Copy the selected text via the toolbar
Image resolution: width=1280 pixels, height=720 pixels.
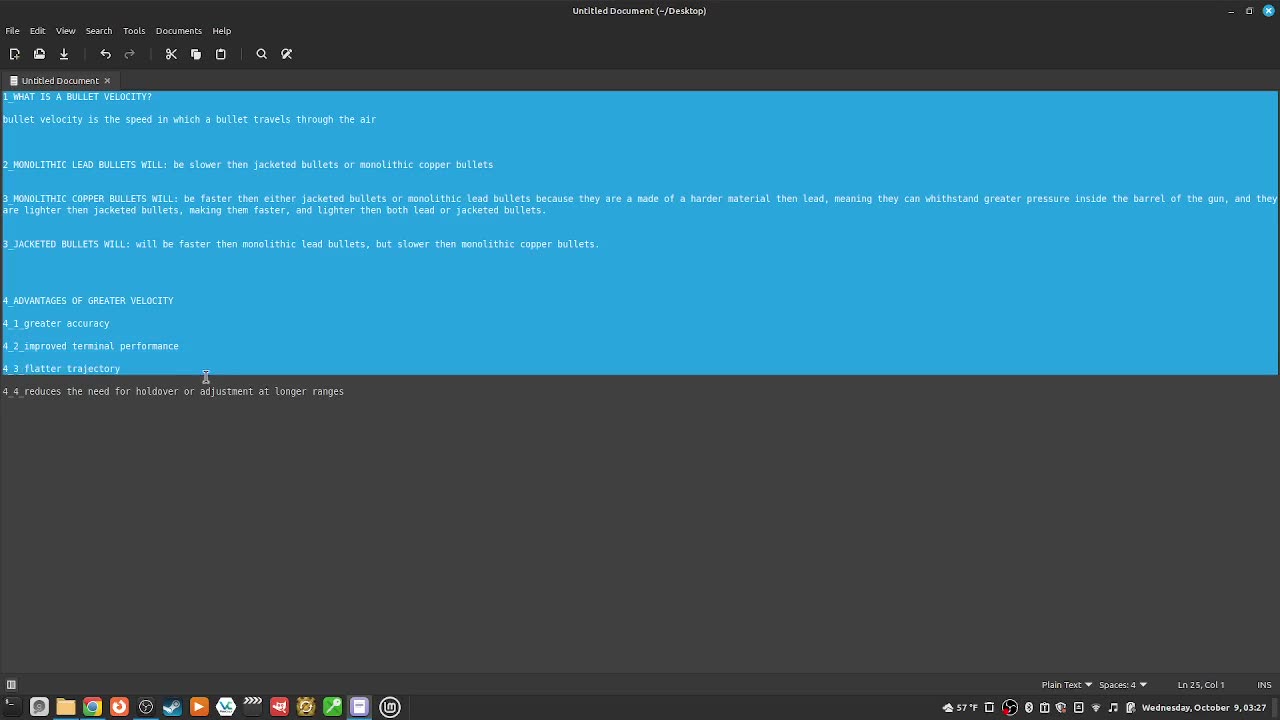pyautogui.click(x=196, y=54)
